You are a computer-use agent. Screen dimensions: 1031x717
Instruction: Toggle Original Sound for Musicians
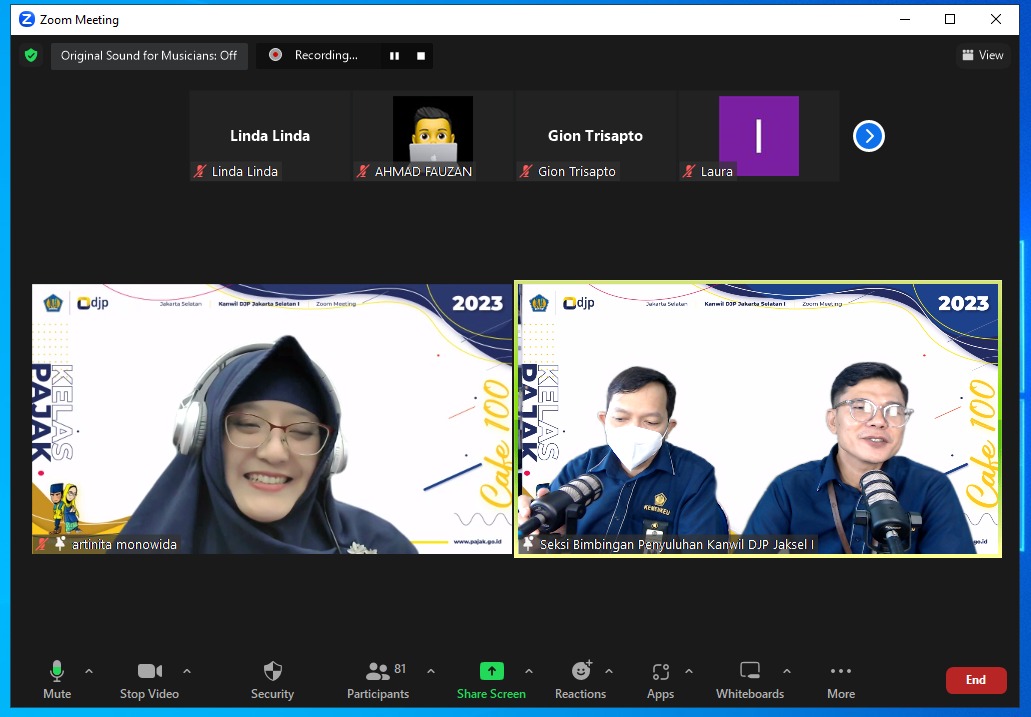click(149, 56)
